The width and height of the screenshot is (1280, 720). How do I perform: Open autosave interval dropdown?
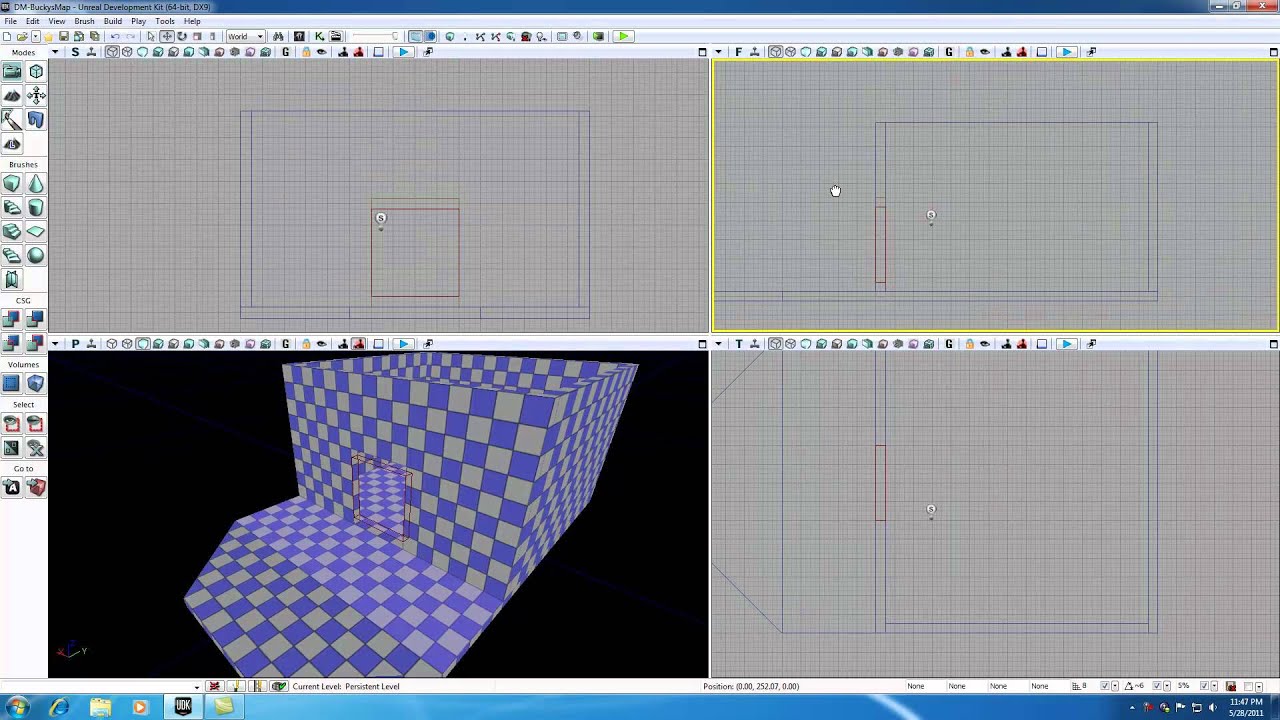(x=1260, y=686)
